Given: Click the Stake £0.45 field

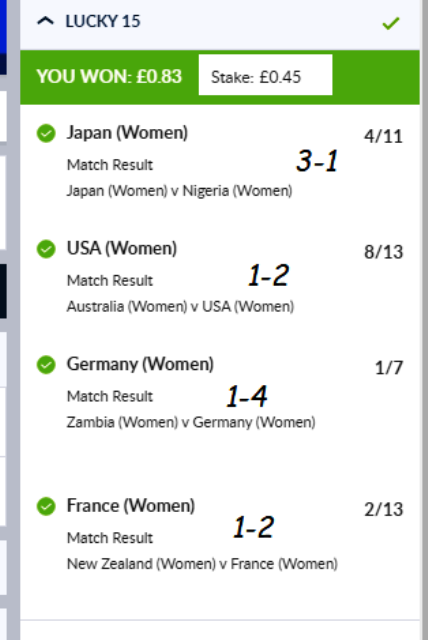Looking at the screenshot, I should click(266, 75).
